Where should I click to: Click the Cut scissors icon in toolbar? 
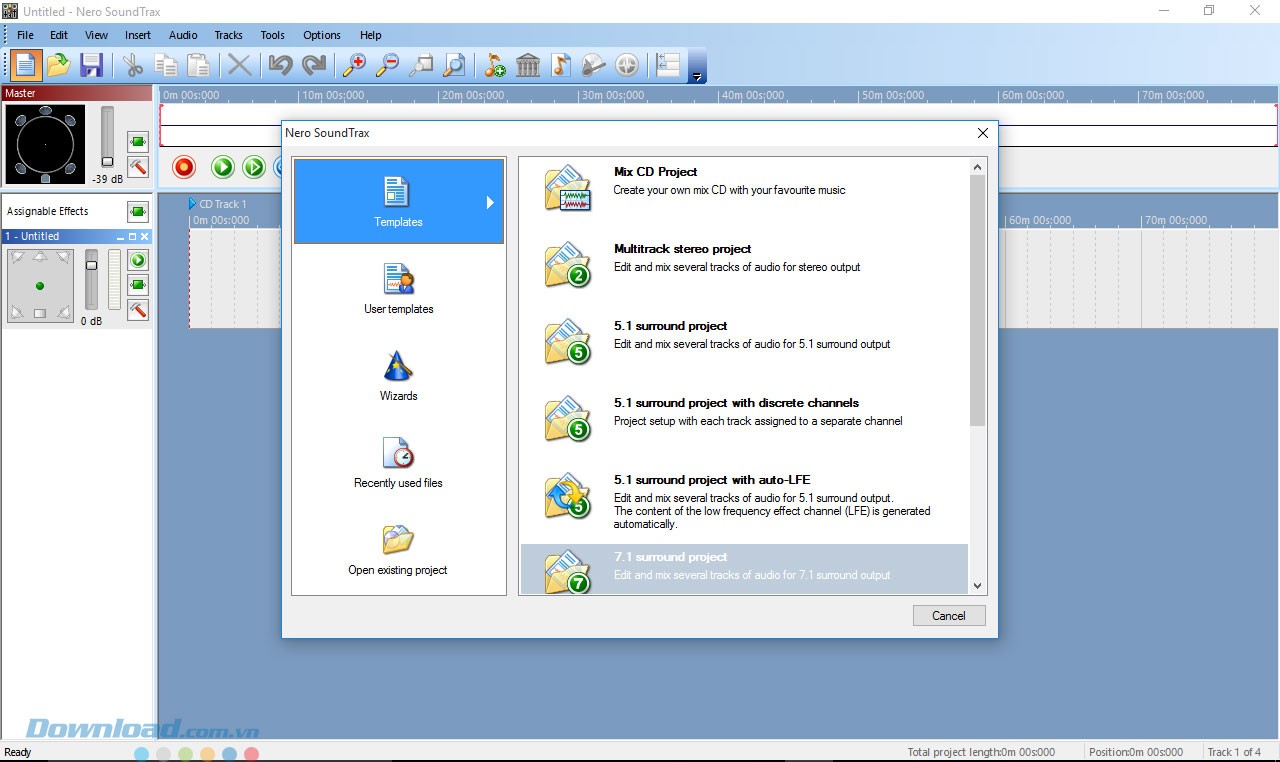point(133,66)
